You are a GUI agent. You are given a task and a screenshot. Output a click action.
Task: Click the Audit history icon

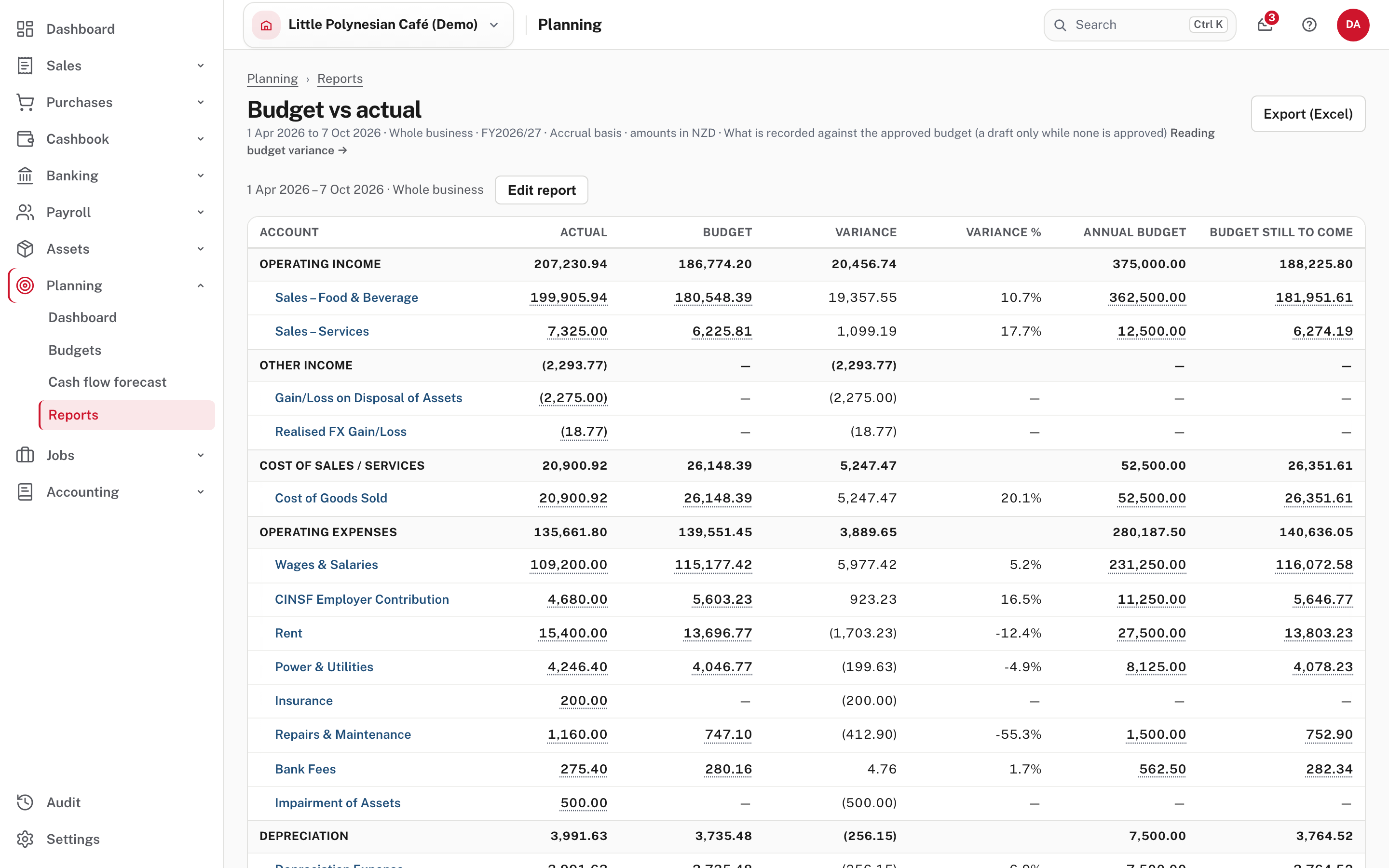tap(25, 802)
